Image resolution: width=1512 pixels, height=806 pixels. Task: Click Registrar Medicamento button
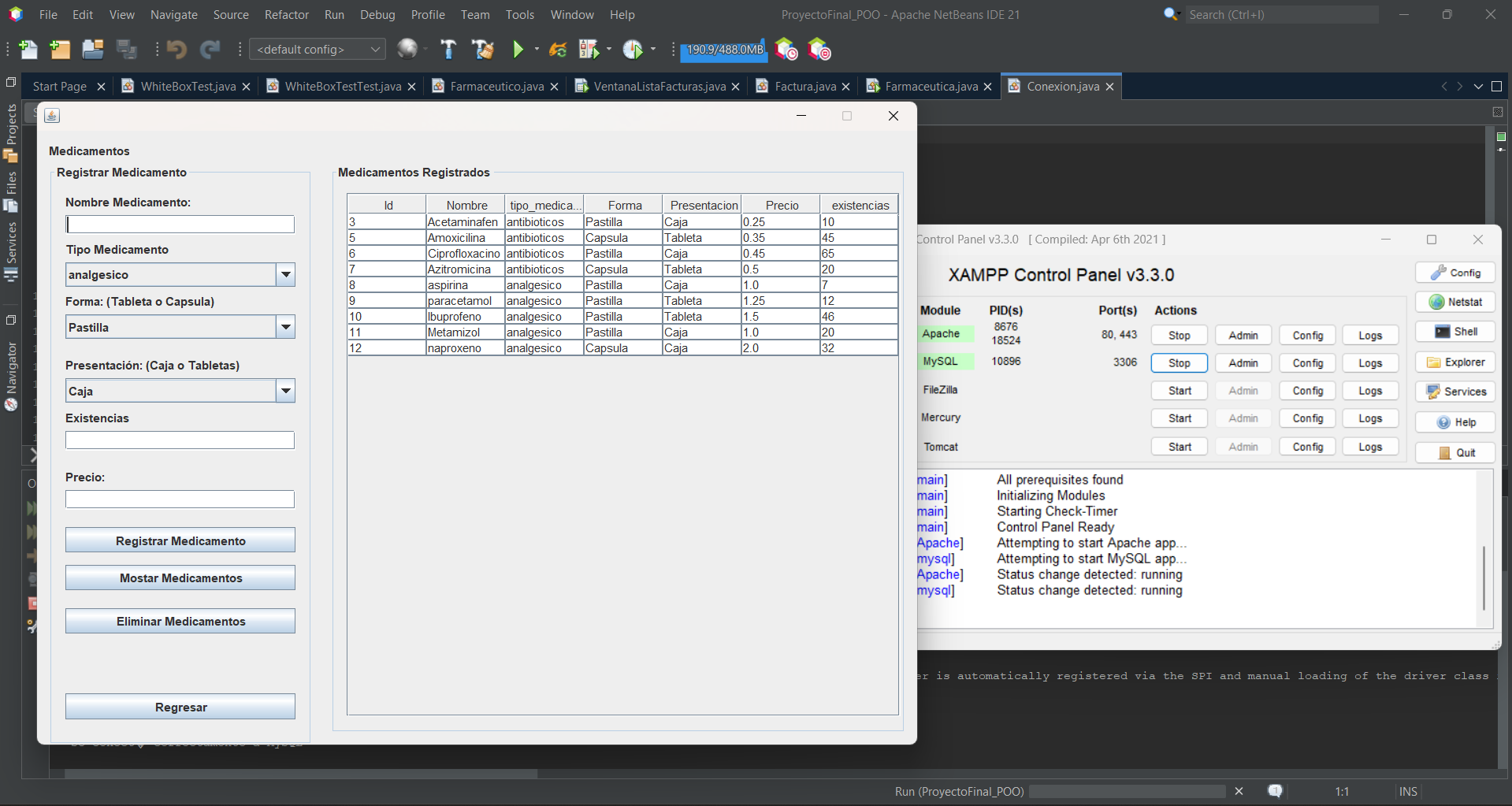(180, 540)
